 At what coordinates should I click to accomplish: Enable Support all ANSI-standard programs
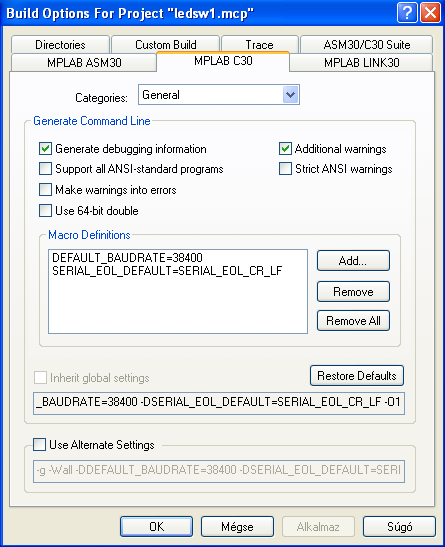[x=45, y=169]
